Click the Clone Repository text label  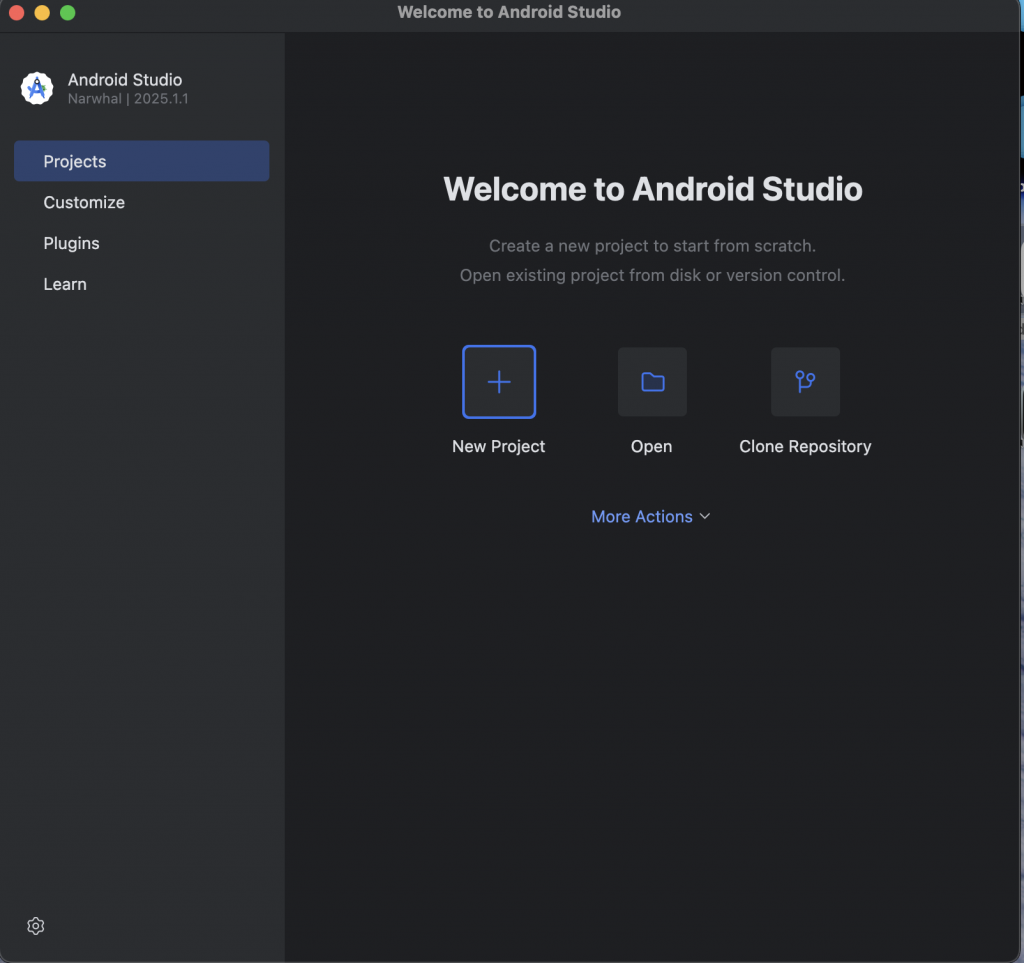tap(805, 446)
